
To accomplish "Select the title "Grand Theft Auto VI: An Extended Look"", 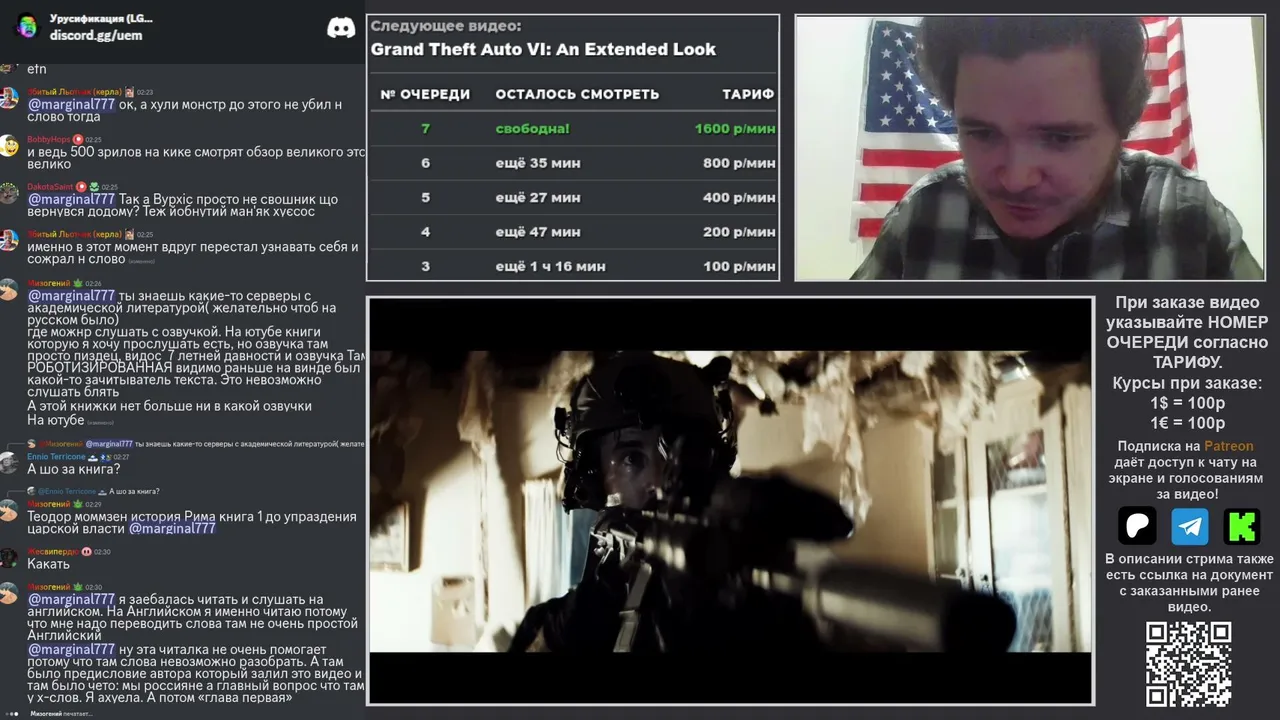I will [x=543, y=49].
